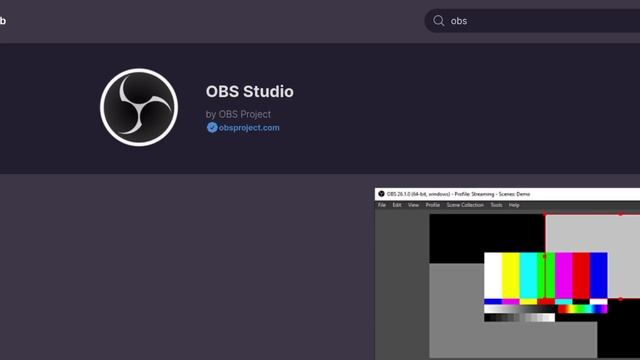Open the OBS screenshot thumbnail preview

click(507, 274)
